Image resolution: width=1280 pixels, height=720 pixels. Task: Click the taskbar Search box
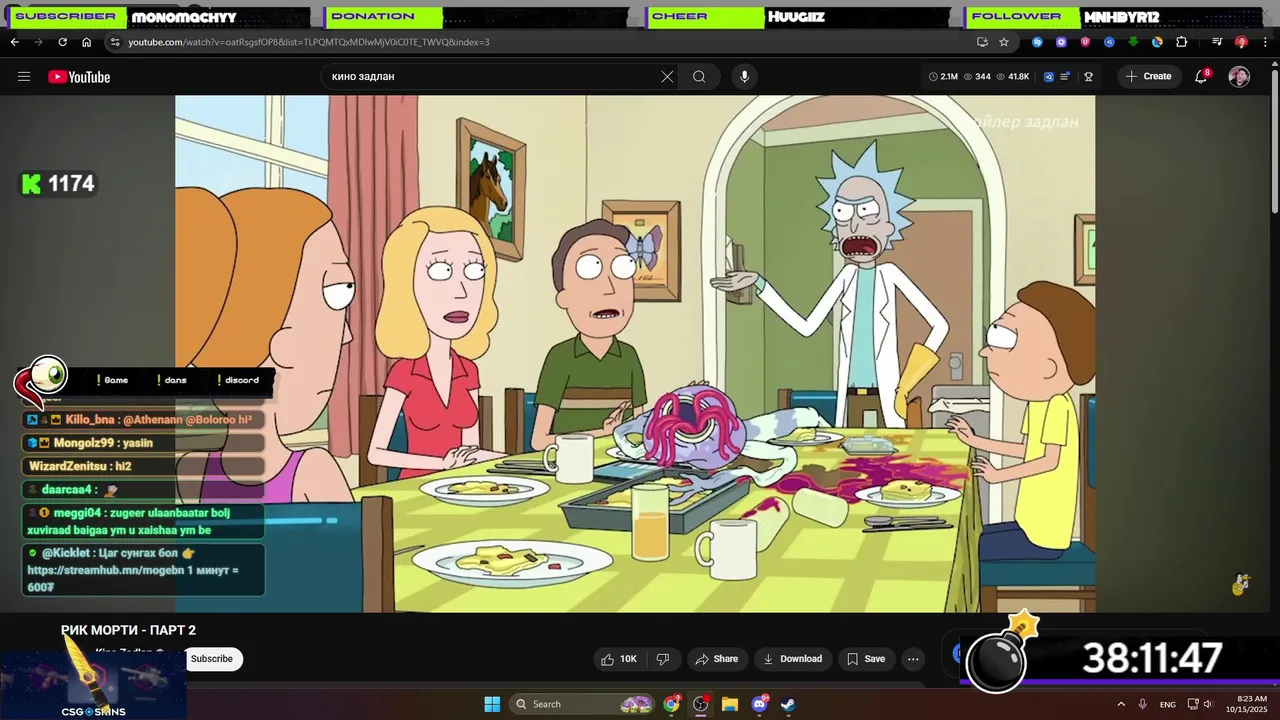(584, 704)
